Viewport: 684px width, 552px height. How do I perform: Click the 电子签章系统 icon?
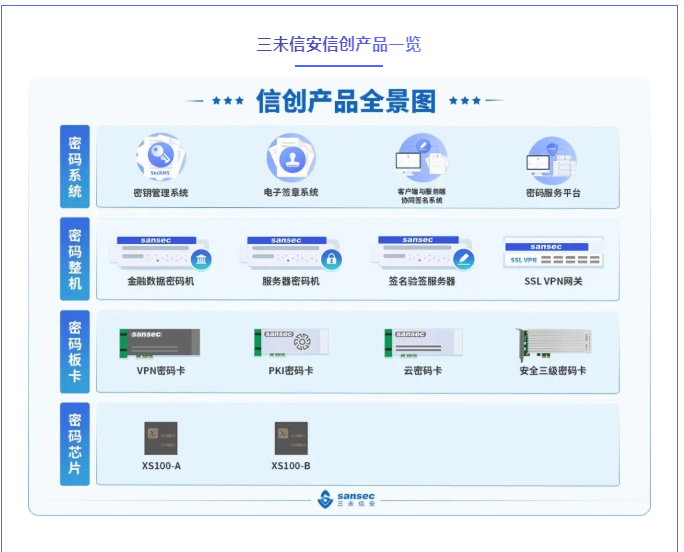point(291,158)
